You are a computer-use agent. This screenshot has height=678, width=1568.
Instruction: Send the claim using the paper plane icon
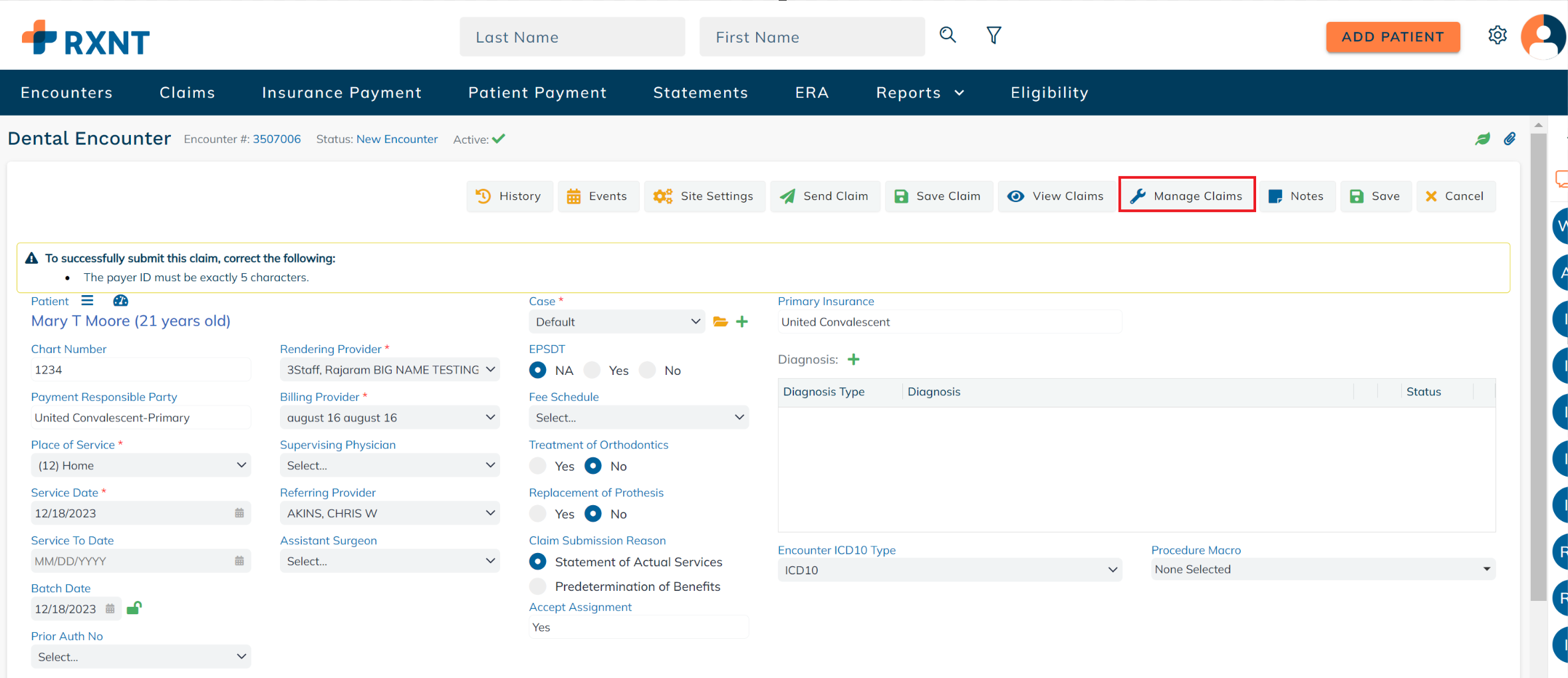[x=825, y=196]
